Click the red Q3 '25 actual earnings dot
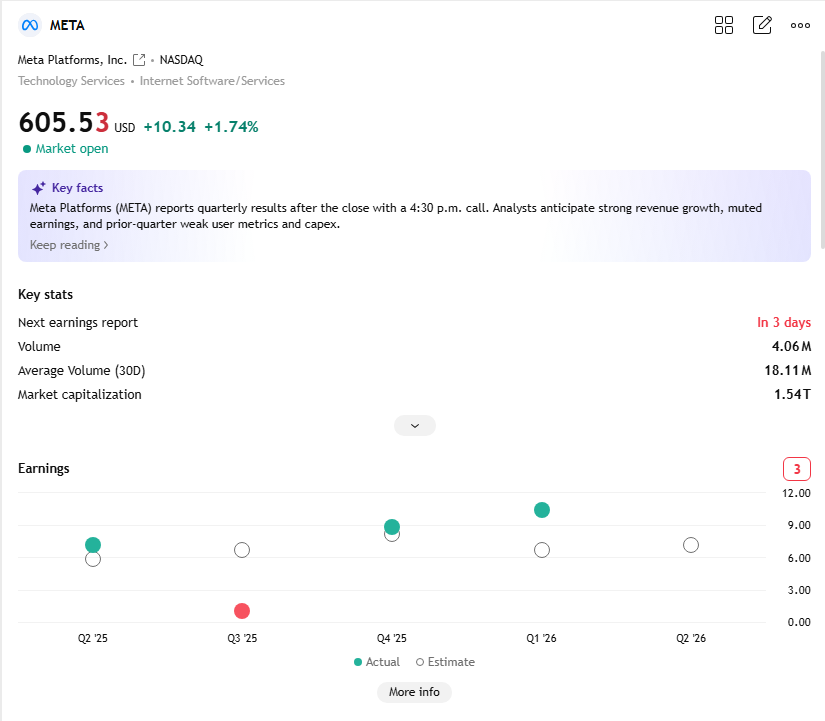 (x=242, y=611)
